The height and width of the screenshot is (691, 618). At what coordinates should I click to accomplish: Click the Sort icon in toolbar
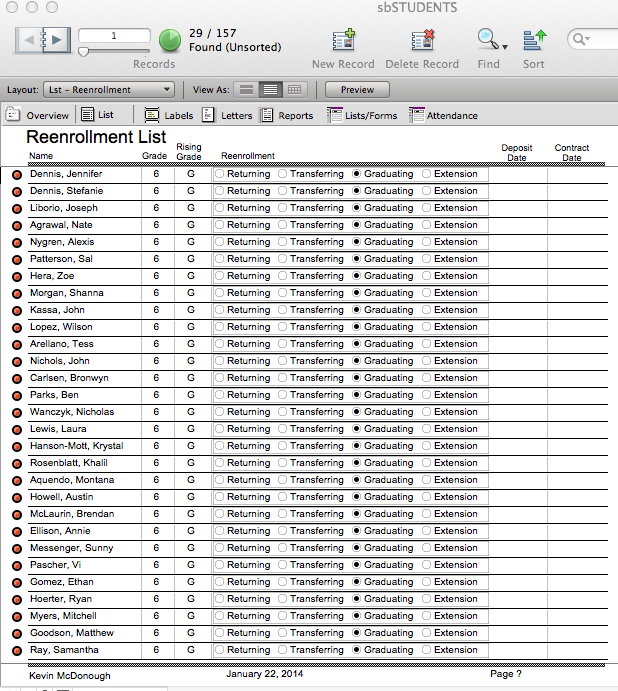tap(534, 40)
